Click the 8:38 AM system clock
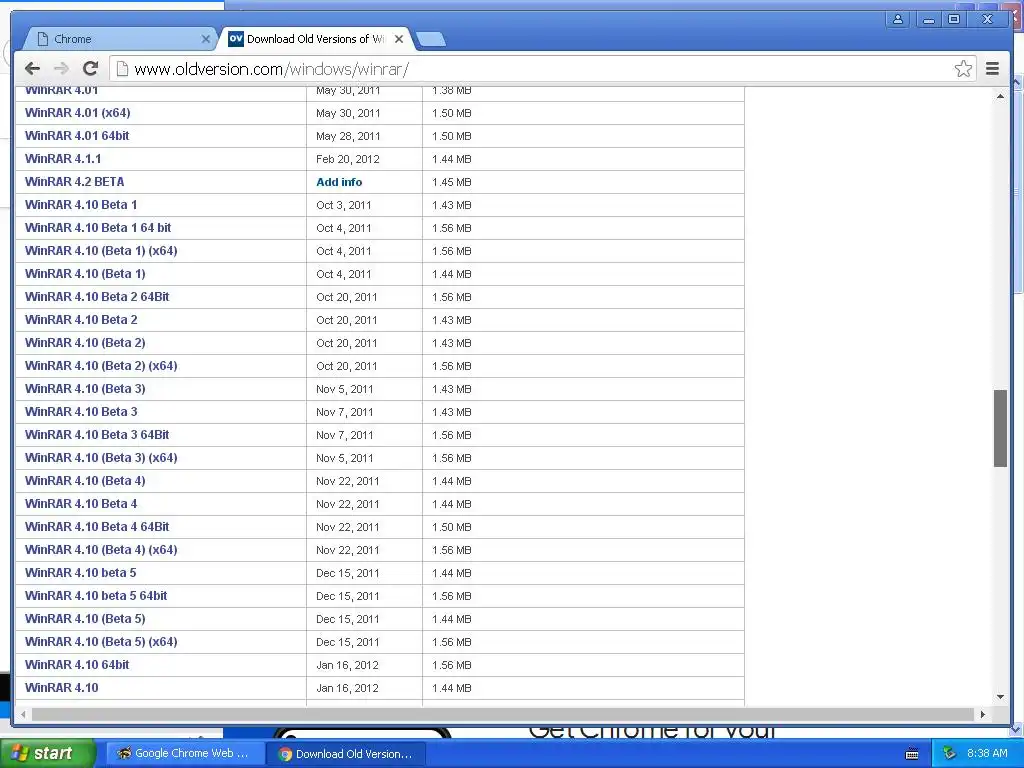Viewport: 1024px width, 768px height. pos(987,754)
